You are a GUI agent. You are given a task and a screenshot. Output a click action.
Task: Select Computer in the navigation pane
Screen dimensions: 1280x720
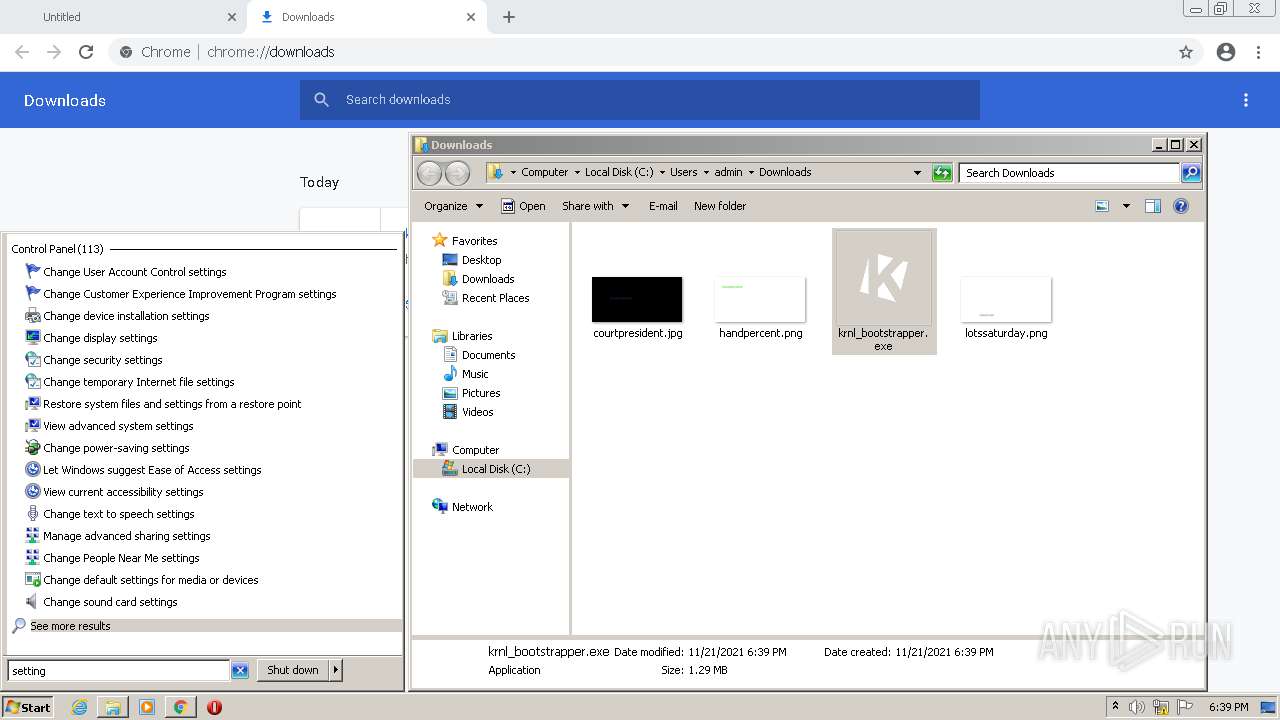475,450
